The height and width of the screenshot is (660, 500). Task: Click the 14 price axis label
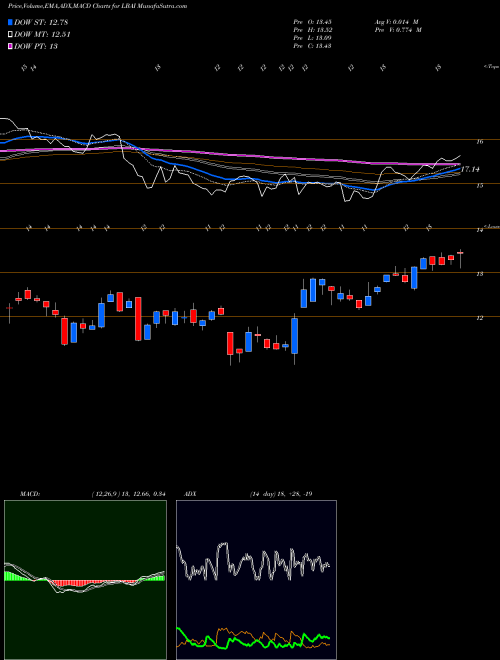pos(479,230)
